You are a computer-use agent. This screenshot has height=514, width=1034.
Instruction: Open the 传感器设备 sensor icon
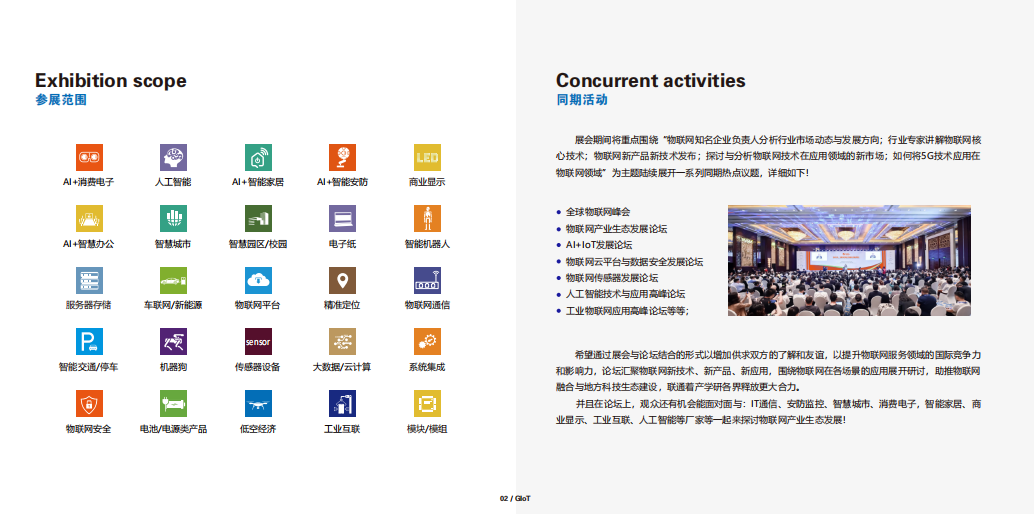pyautogui.click(x=258, y=342)
